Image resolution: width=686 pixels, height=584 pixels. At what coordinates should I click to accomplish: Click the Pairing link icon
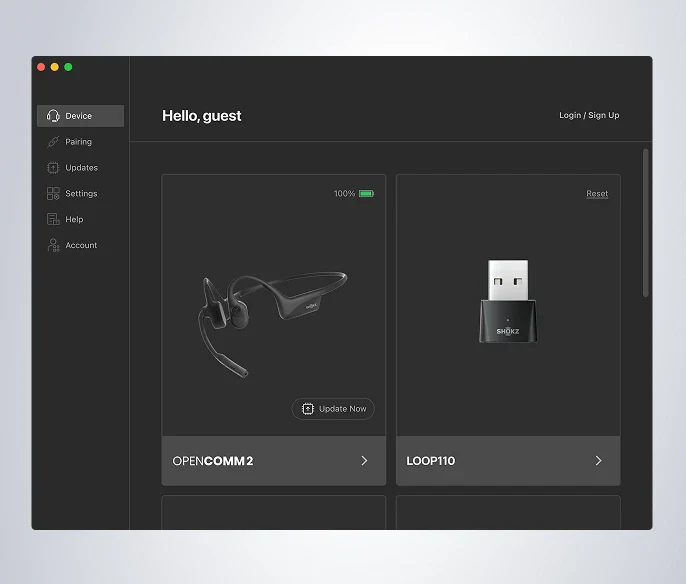pyautogui.click(x=53, y=142)
